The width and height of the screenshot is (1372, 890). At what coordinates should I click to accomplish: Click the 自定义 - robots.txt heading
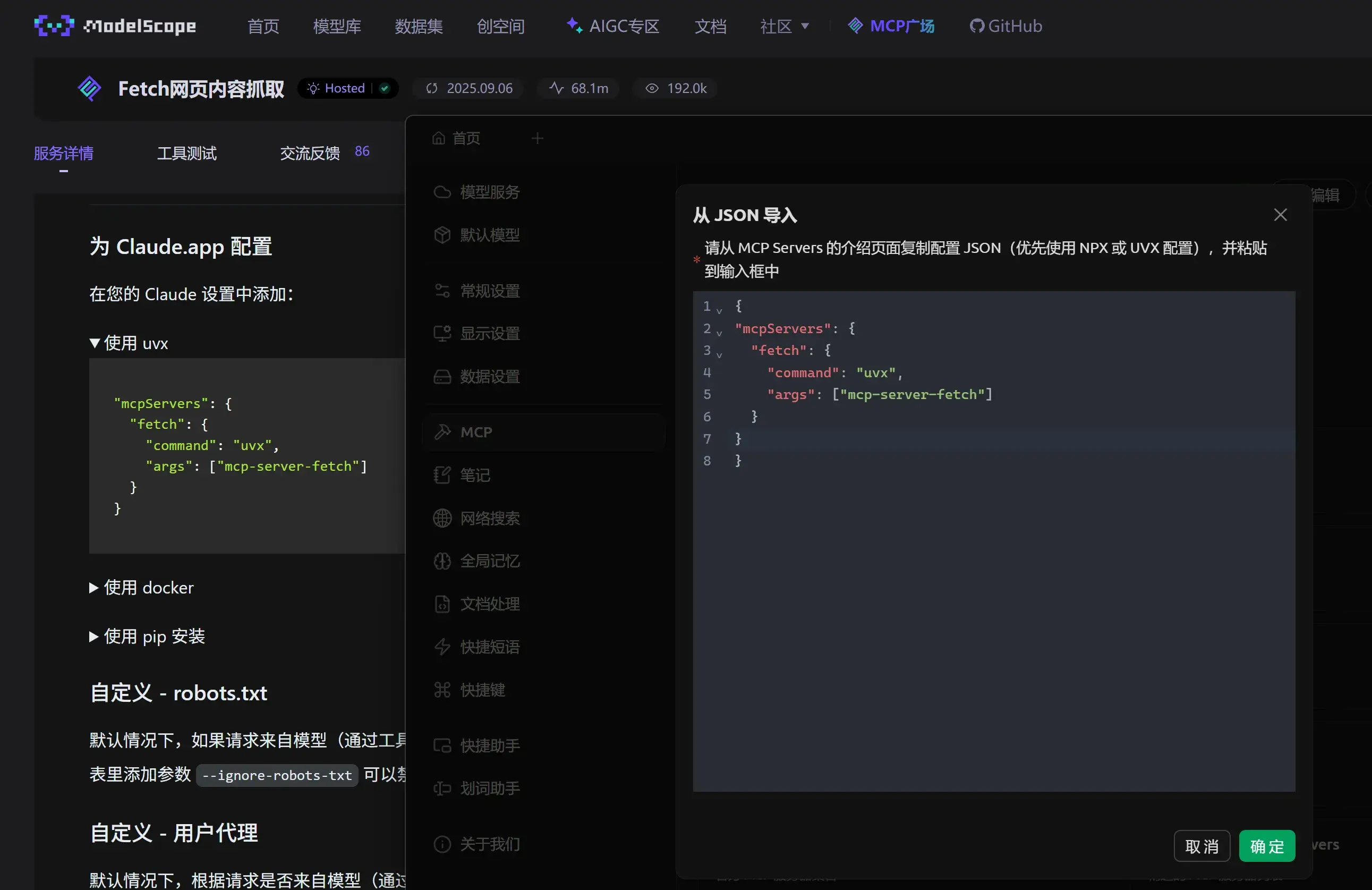[x=178, y=693]
